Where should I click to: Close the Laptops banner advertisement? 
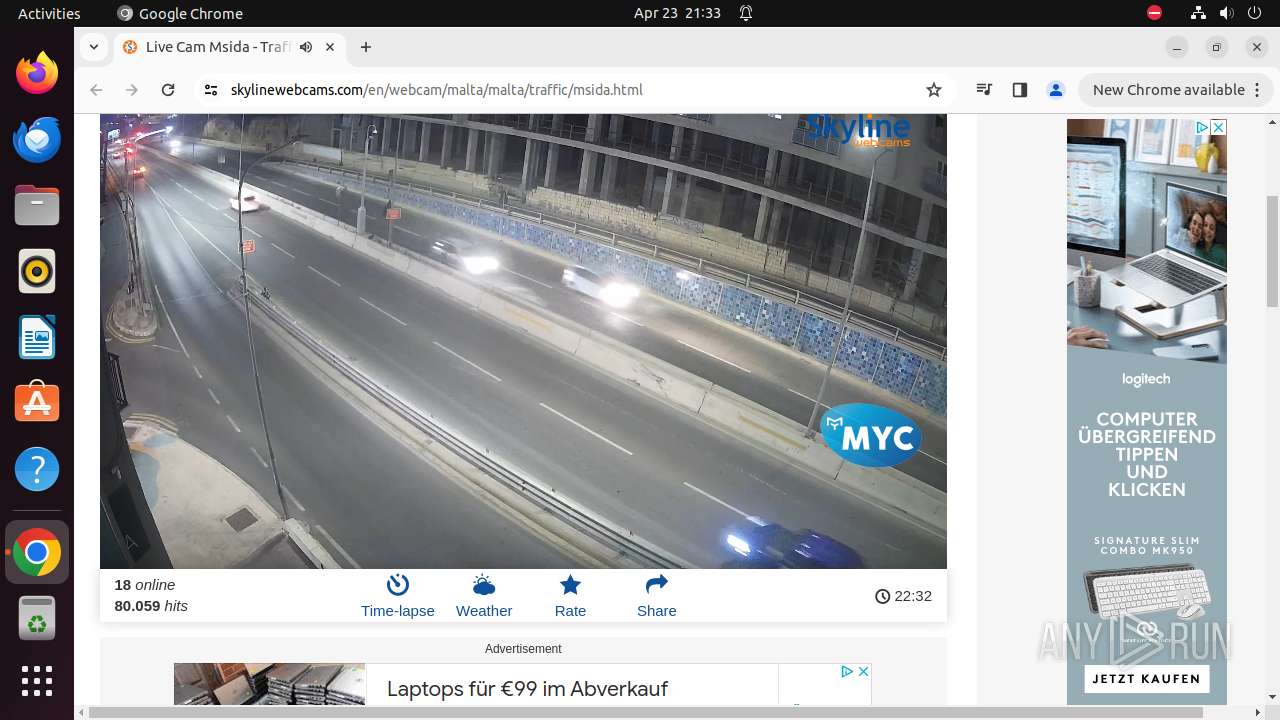coord(863,671)
